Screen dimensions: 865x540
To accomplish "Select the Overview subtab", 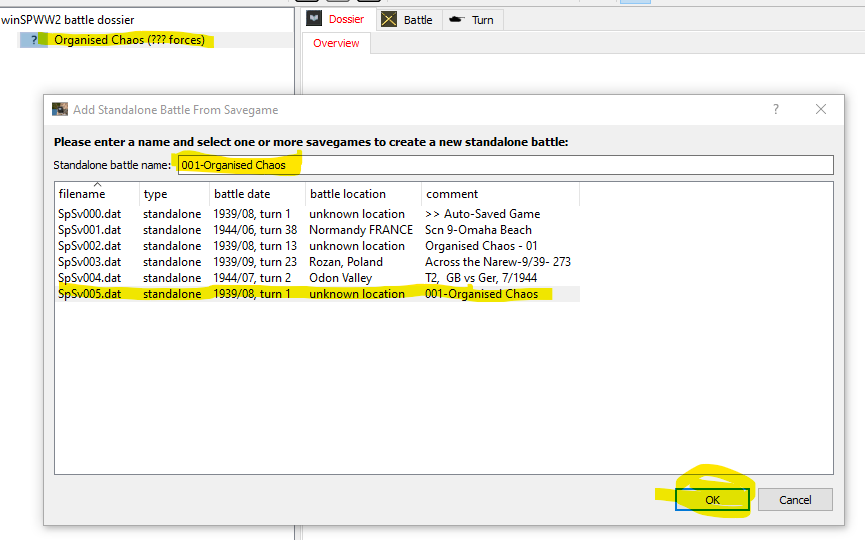I will [x=336, y=43].
